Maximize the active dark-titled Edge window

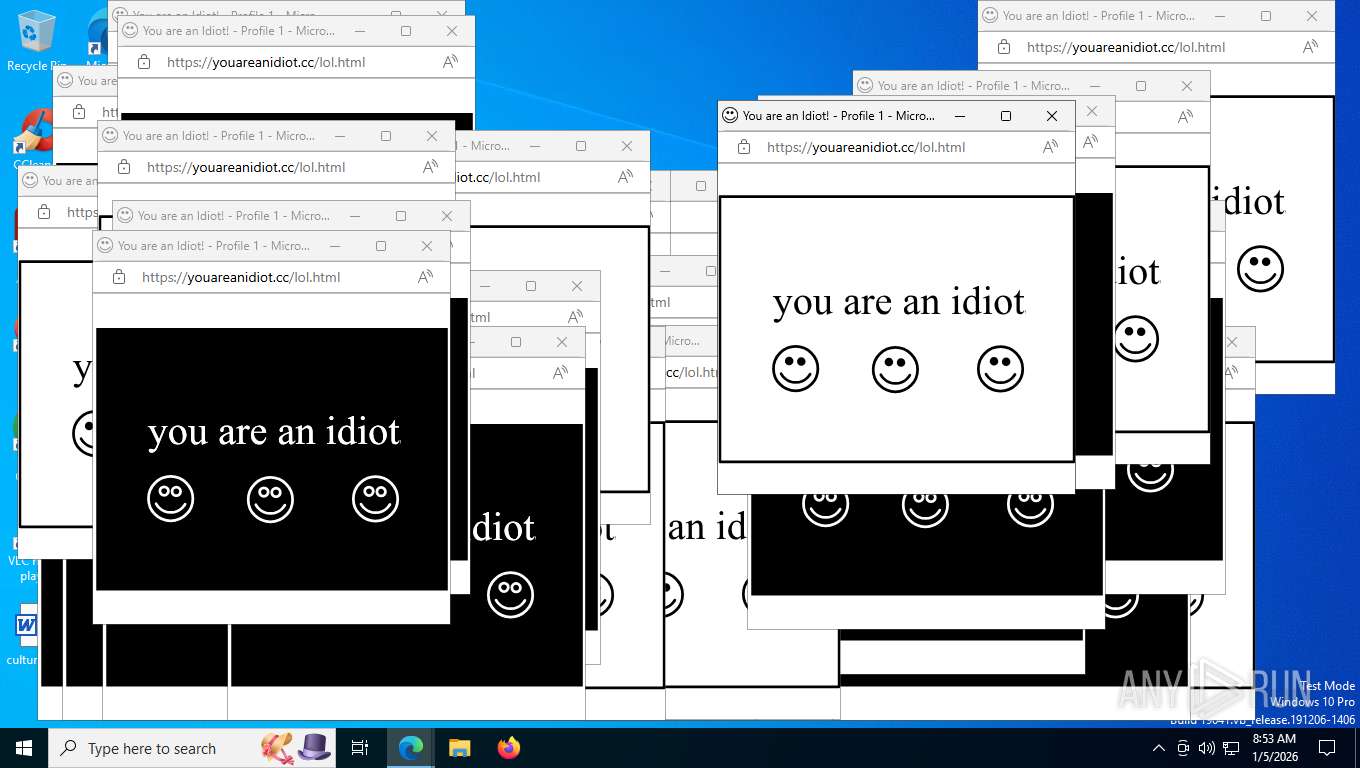[1006, 116]
